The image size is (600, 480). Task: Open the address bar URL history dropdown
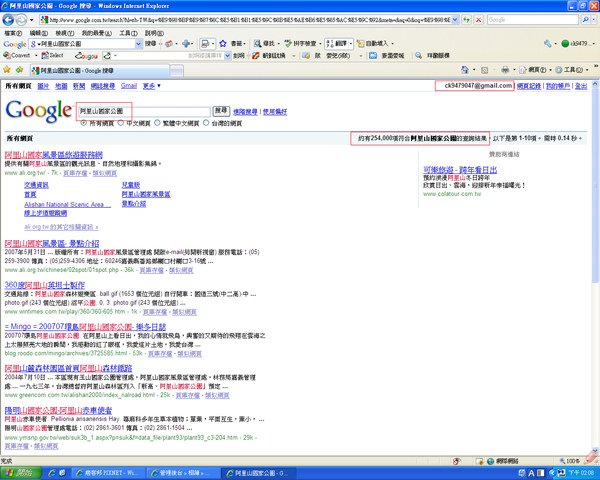click(455, 20)
